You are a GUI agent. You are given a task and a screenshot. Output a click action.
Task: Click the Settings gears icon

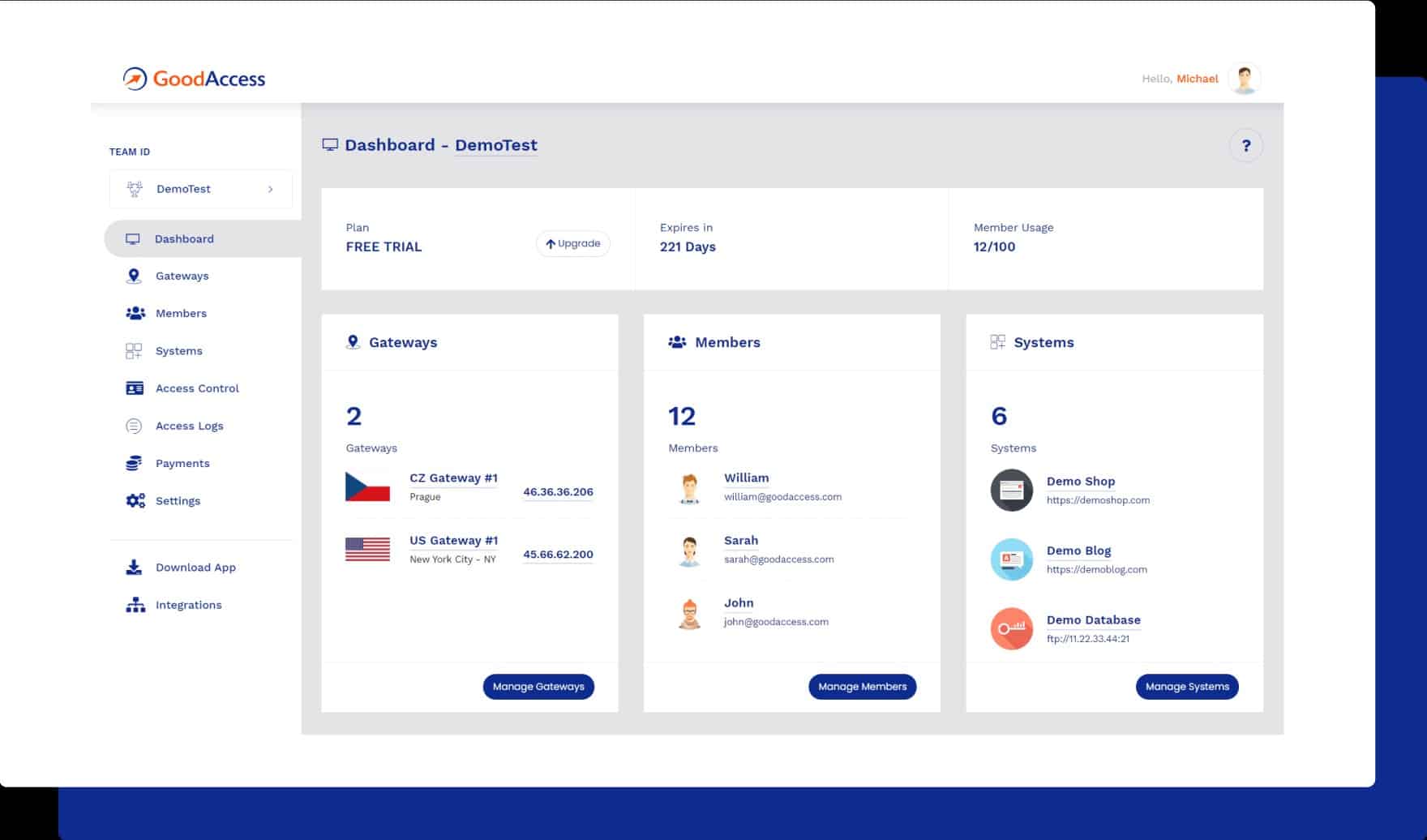coord(135,500)
